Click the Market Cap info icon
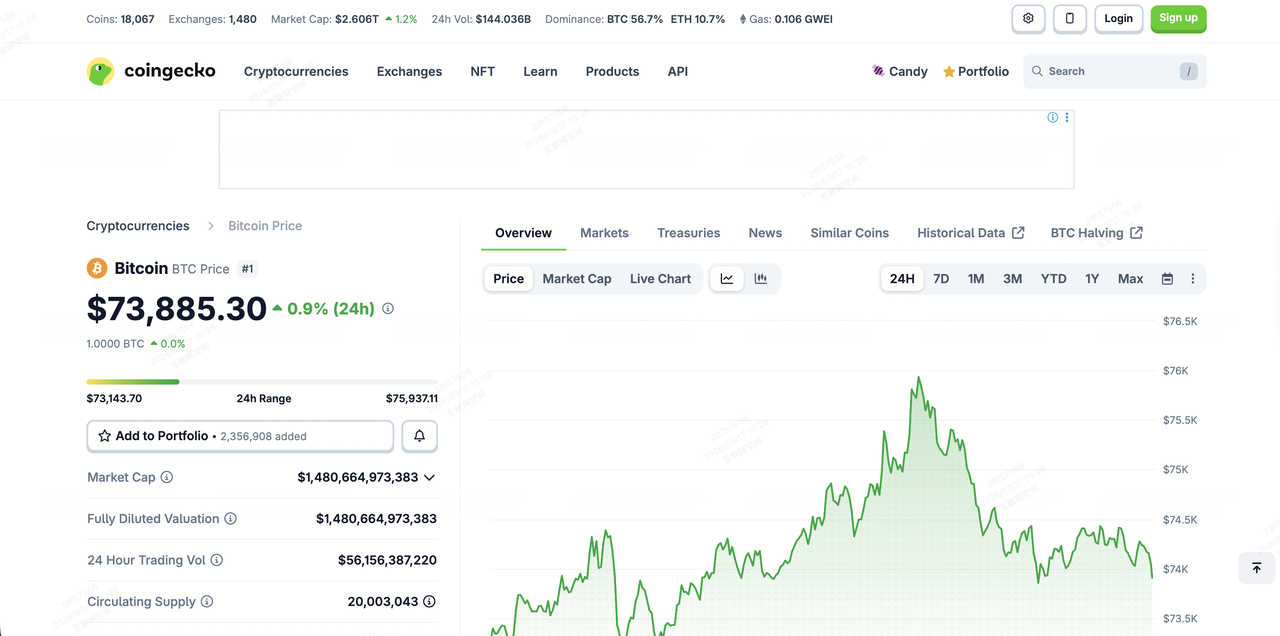Screen dimensions: 1280x636 pyautogui.click(x=167, y=477)
